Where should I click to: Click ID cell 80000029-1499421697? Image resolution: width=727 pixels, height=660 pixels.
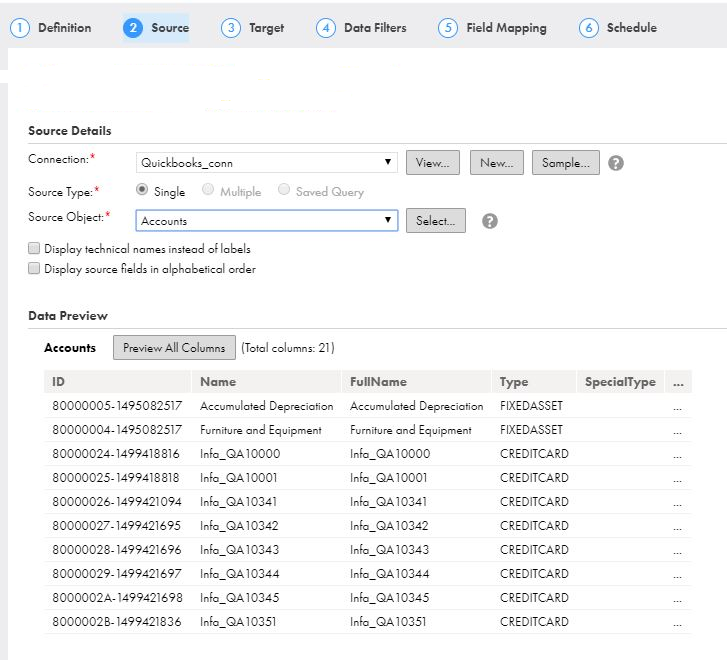116,574
